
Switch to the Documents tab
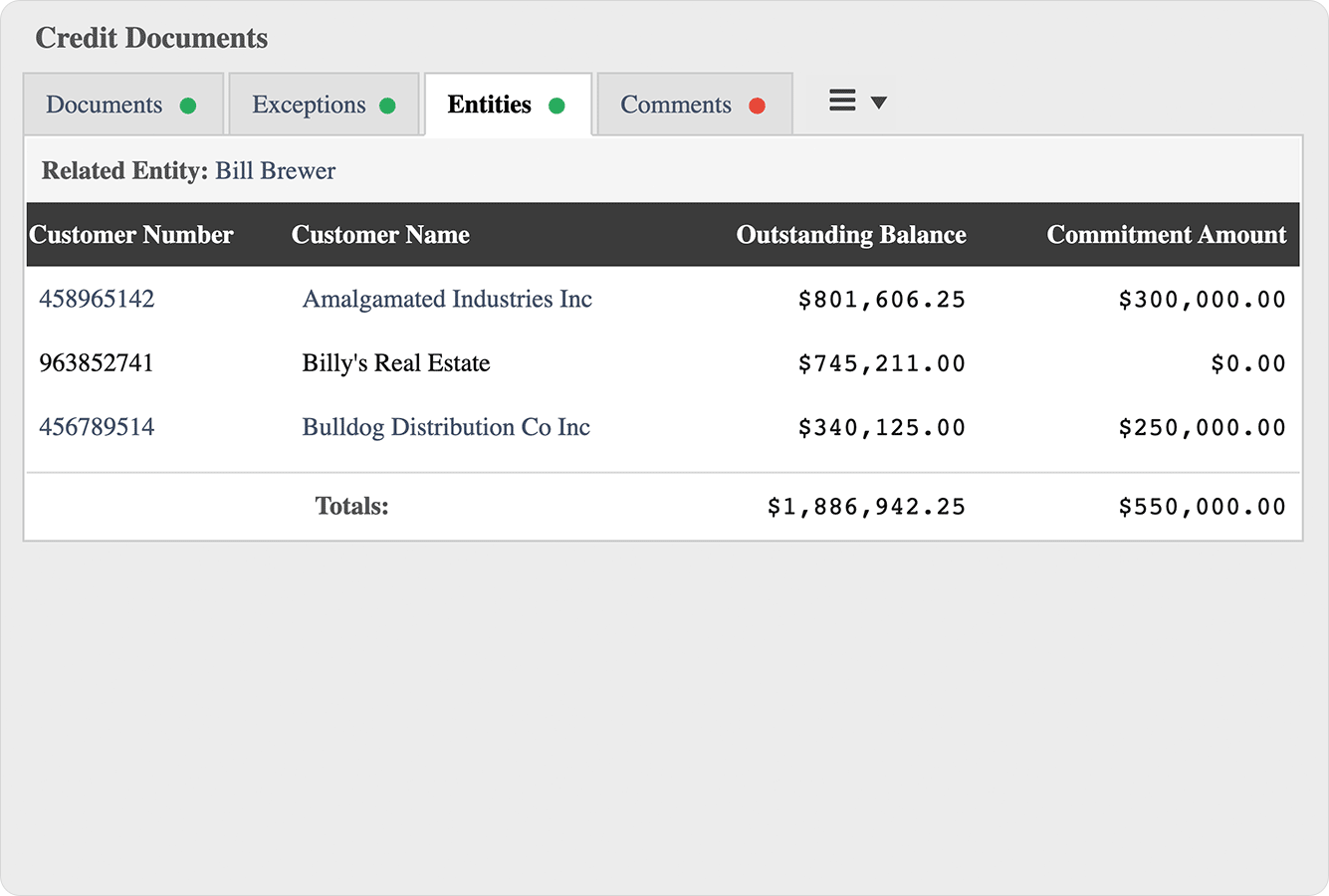coord(104,105)
